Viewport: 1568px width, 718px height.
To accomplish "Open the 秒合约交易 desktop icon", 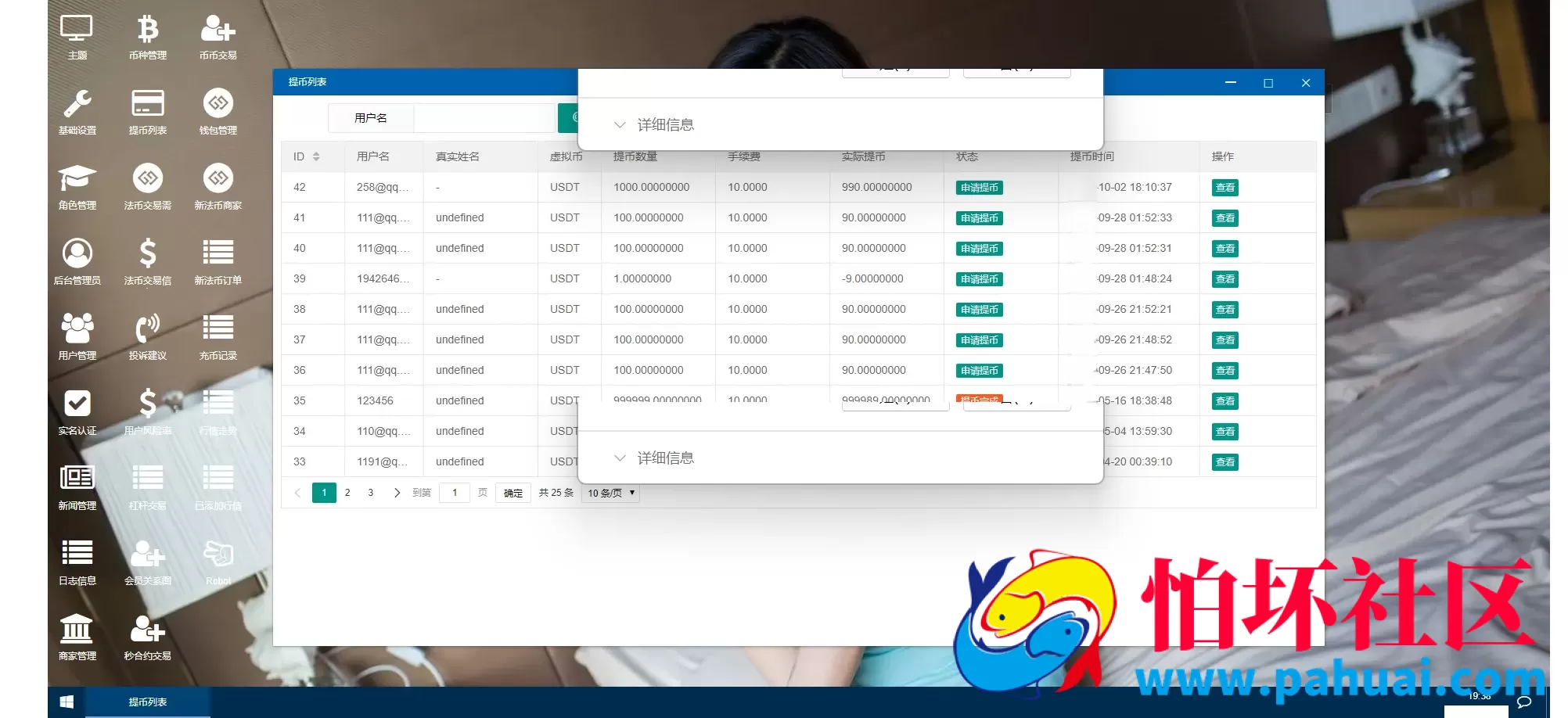I will click(x=147, y=638).
